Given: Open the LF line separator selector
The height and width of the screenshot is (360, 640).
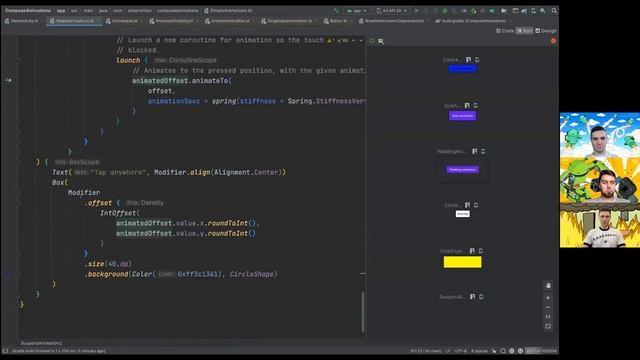Looking at the screenshot, I should tap(448, 351).
